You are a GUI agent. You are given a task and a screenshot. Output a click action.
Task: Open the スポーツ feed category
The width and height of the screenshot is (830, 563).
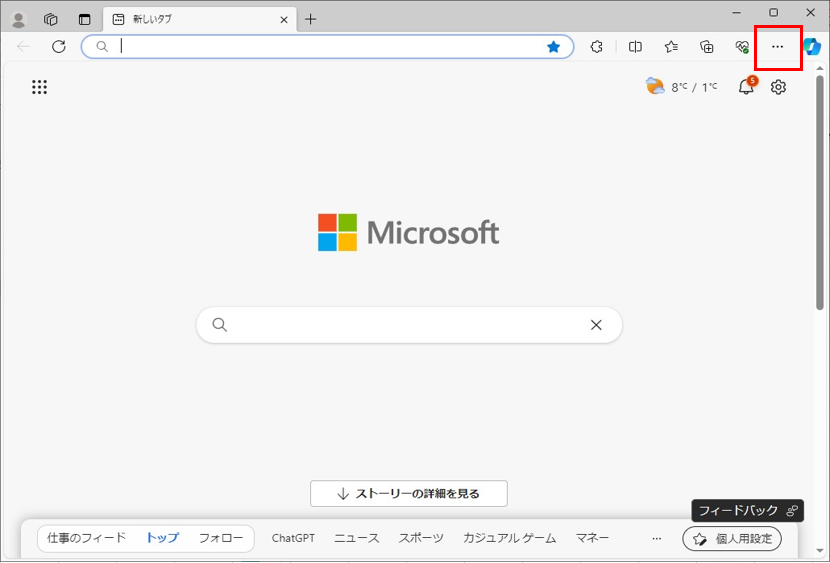[421, 538]
